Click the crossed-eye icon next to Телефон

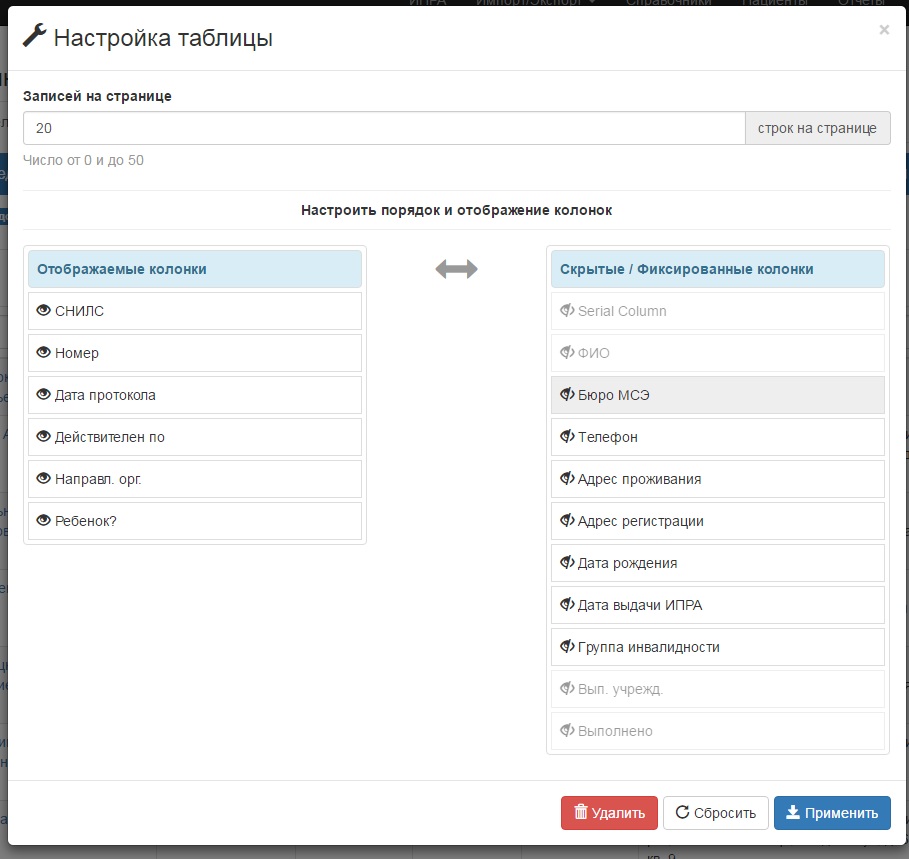click(567, 437)
